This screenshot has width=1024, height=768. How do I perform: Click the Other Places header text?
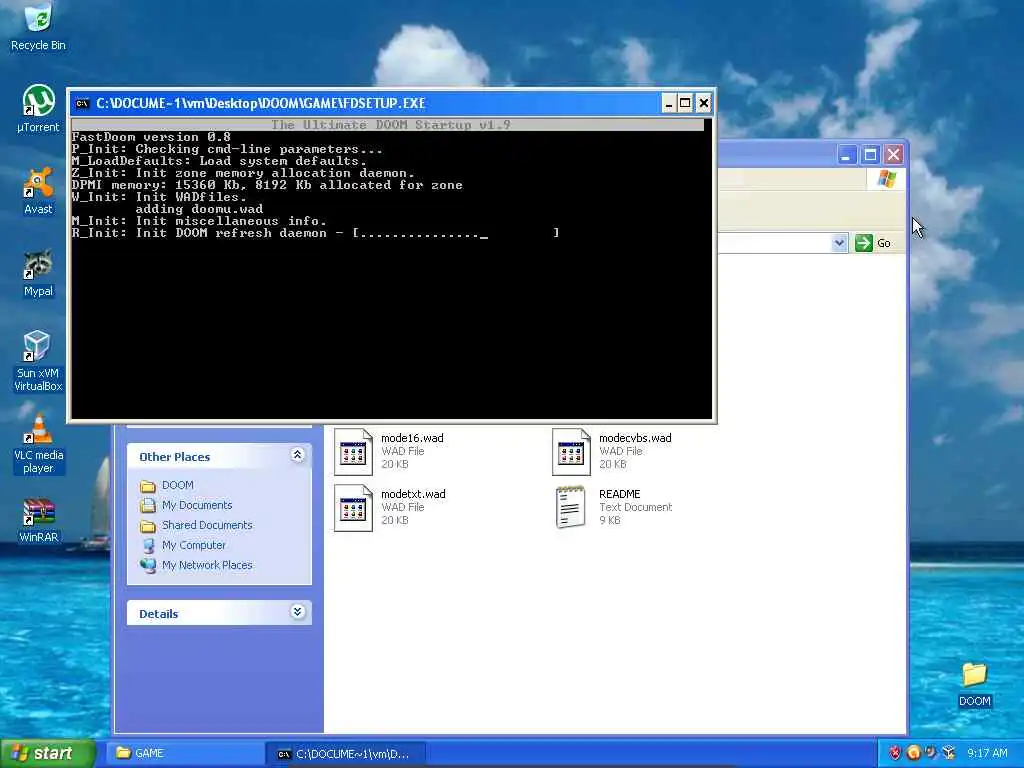coord(174,457)
